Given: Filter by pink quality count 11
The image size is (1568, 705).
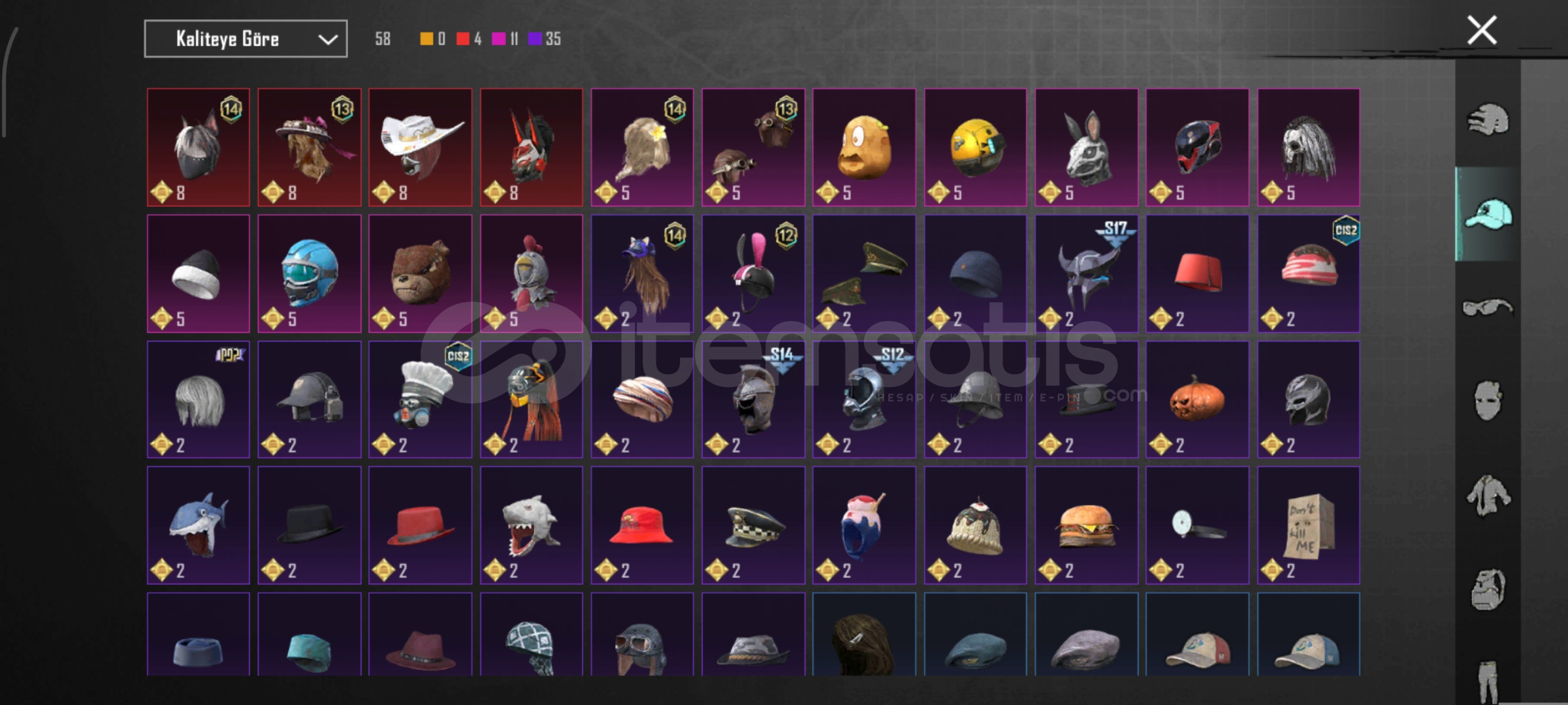Looking at the screenshot, I should (x=505, y=39).
